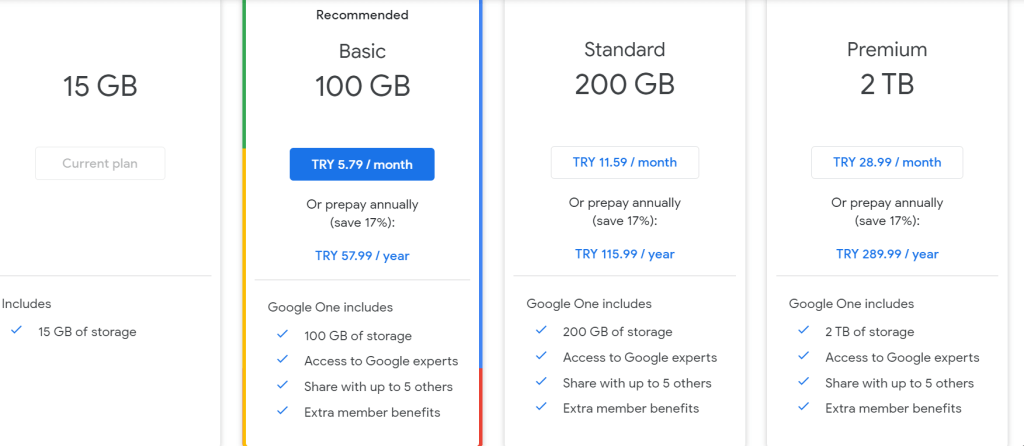Click checkmark next to 100 GB of storage
The height and width of the screenshot is (446, 1024).
(x=281, y=335)
